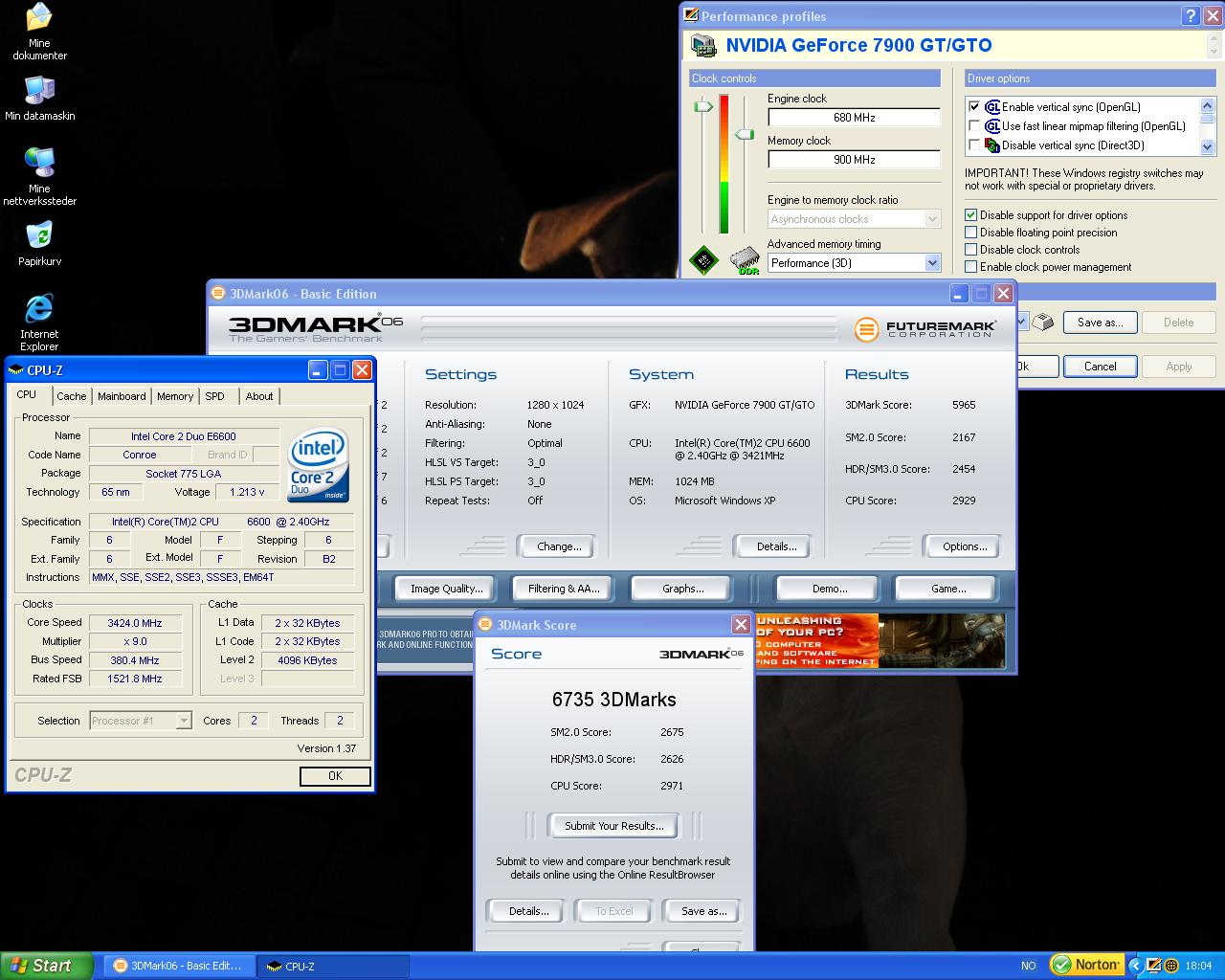The height and width of the screenshot is (980, 1225).
Task: Uncheck Disable support for driver options
Action: (971, 215)
